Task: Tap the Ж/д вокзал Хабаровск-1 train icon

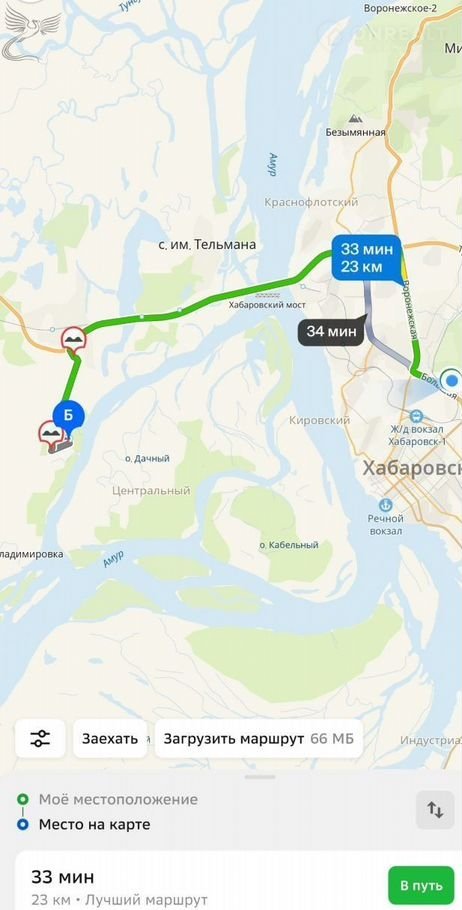Action: click(416, 416)
